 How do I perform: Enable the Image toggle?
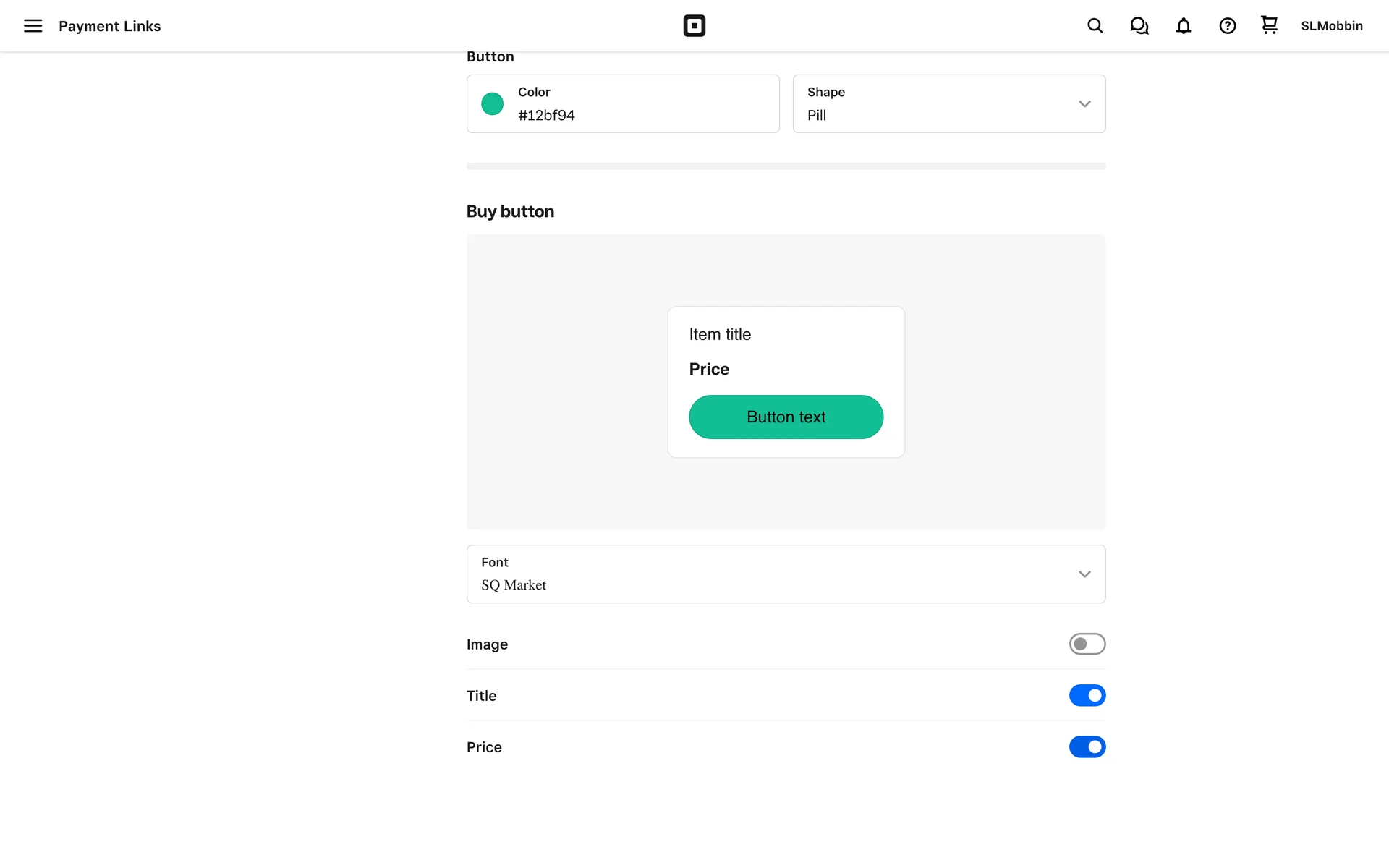tap(1087, 644)
